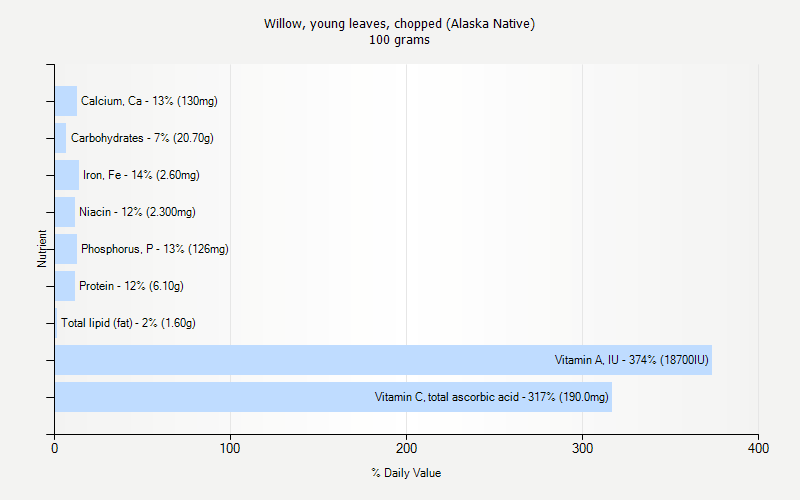The image size is (800, 500).
Task: Click the Protein bar
Action: pyautogui.click(x=65, y=286)
